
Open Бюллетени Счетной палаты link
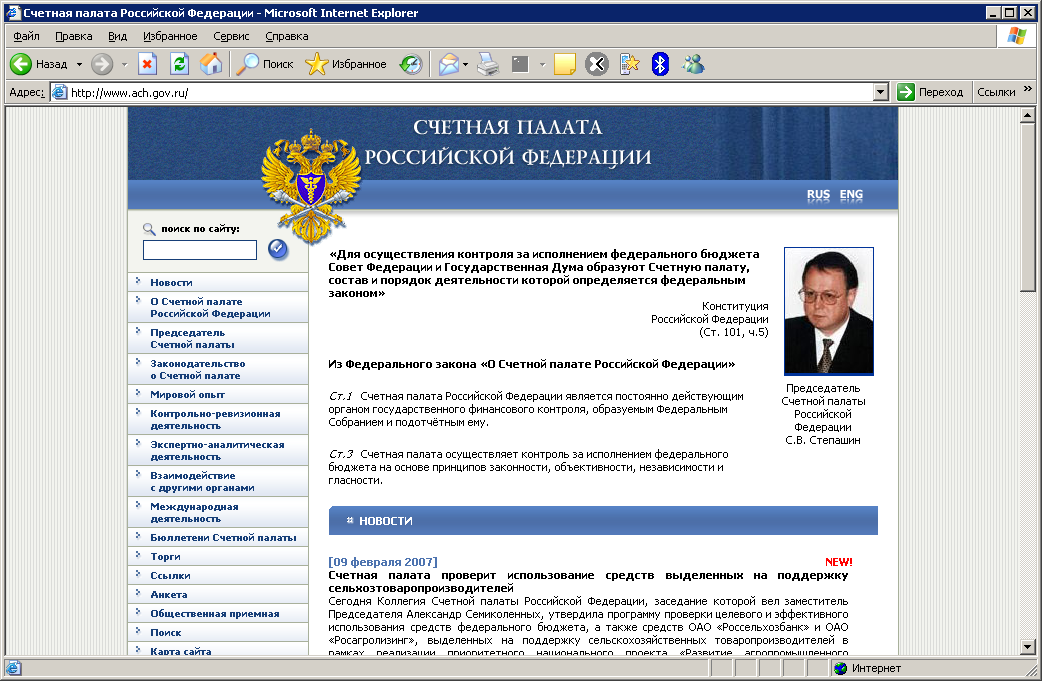pos(223,537)
